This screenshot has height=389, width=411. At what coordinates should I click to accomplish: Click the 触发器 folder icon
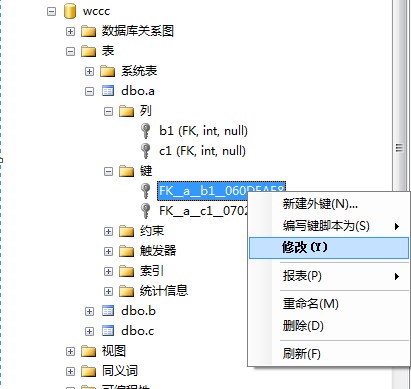click(126, 251)
